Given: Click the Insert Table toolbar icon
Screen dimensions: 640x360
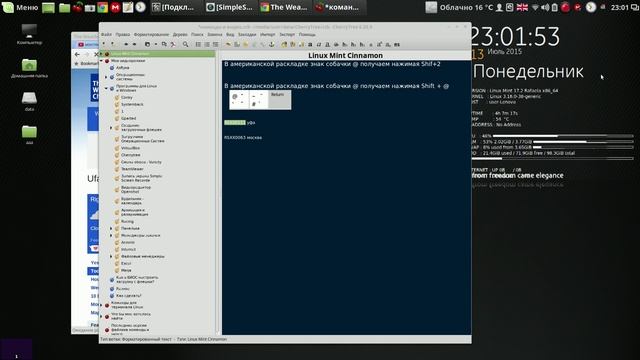Looking at the screenshot, I should pos(236,44).
